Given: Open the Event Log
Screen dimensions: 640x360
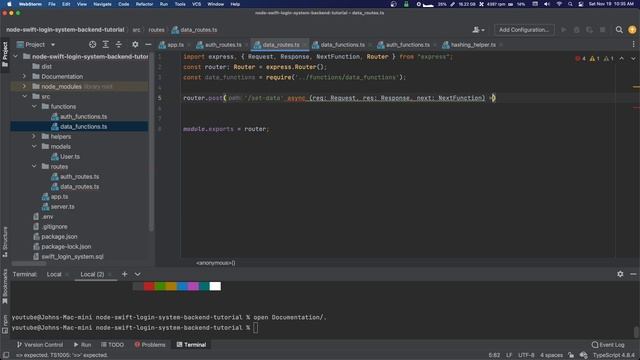Looking at the screenshot, I should coord(608,345).
